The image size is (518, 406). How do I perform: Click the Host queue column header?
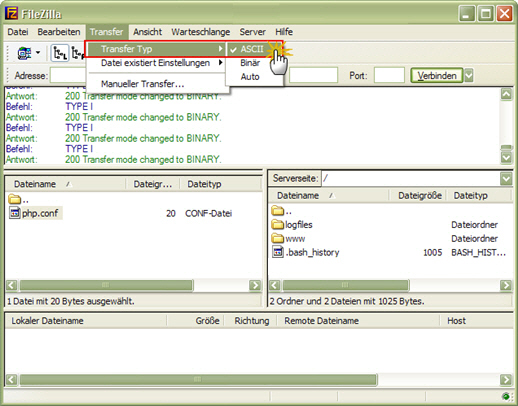(477, 321)
